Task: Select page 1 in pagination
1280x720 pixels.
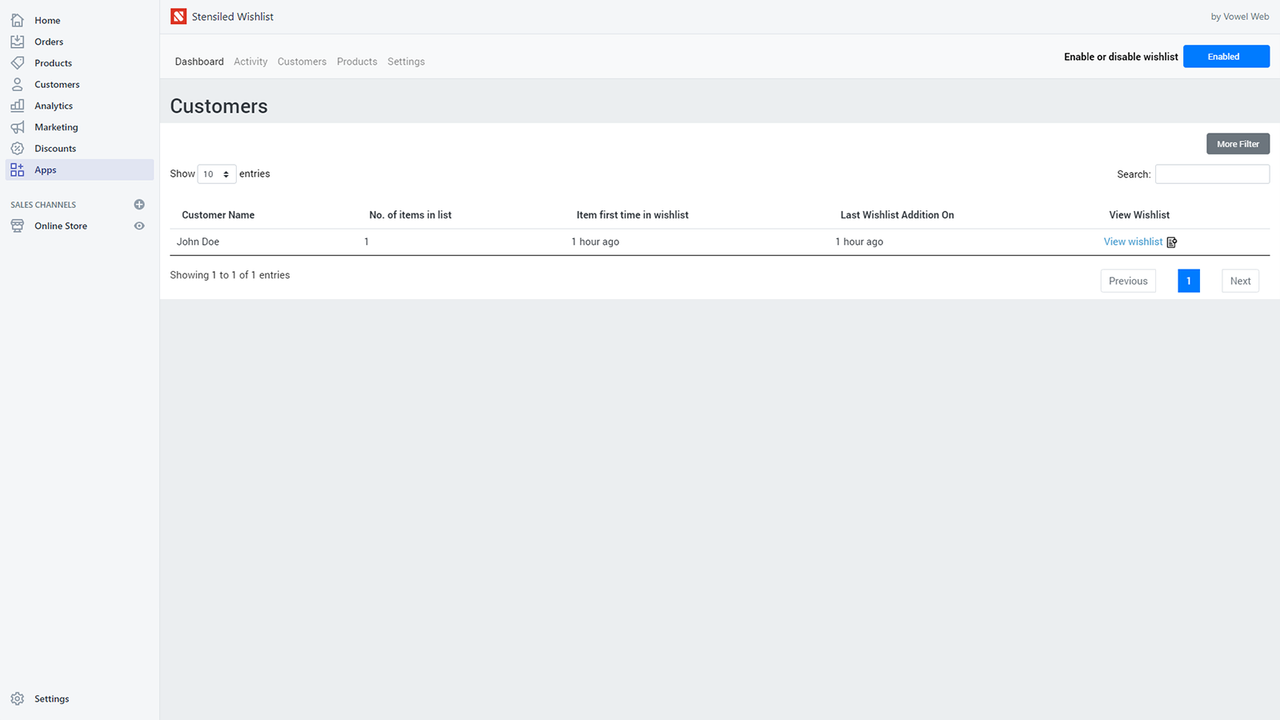Action: [1189, 281]
